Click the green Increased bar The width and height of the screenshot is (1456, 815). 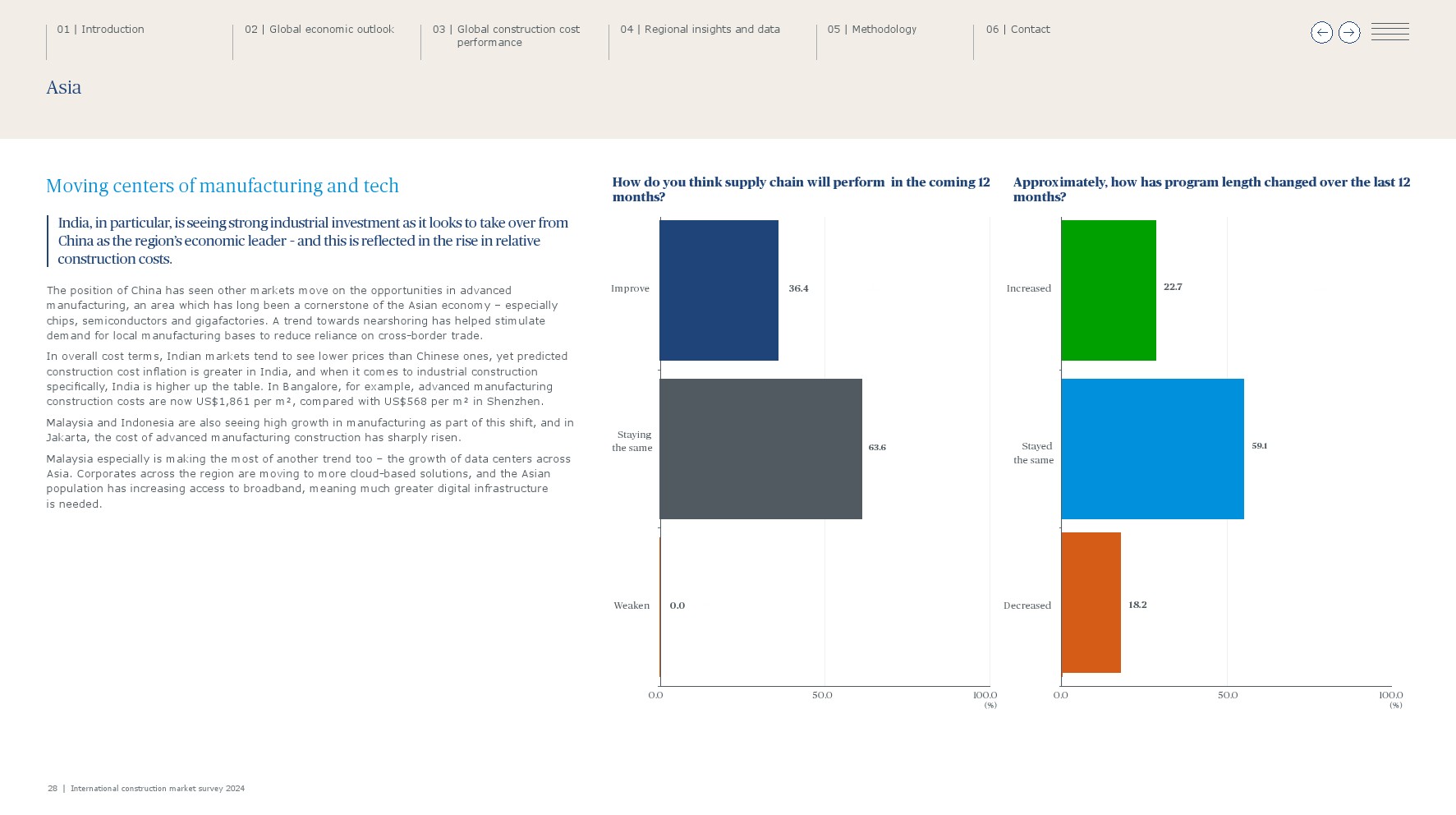click(1108, 290)
